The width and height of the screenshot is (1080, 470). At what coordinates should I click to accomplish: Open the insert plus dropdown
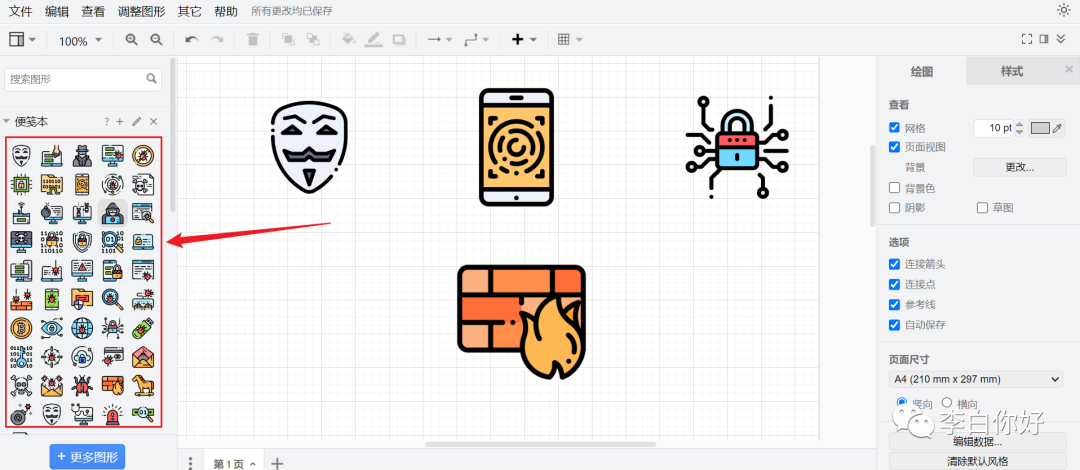pos(523,40)
